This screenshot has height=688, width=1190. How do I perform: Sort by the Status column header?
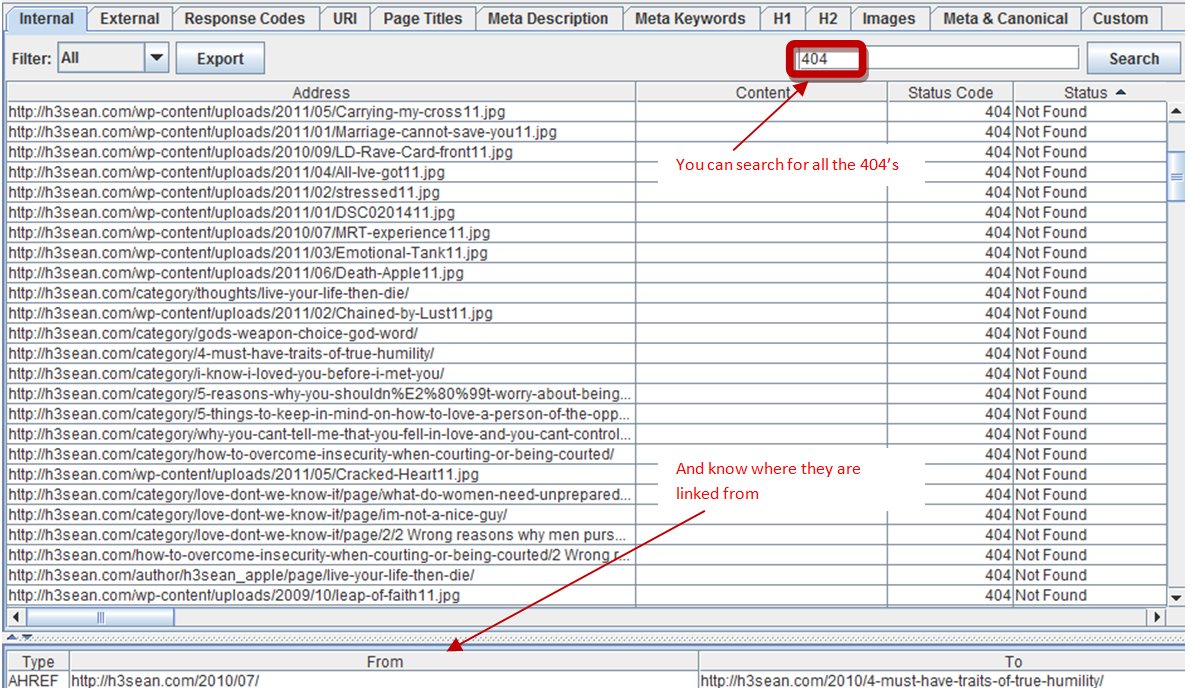coord(1090,92)
